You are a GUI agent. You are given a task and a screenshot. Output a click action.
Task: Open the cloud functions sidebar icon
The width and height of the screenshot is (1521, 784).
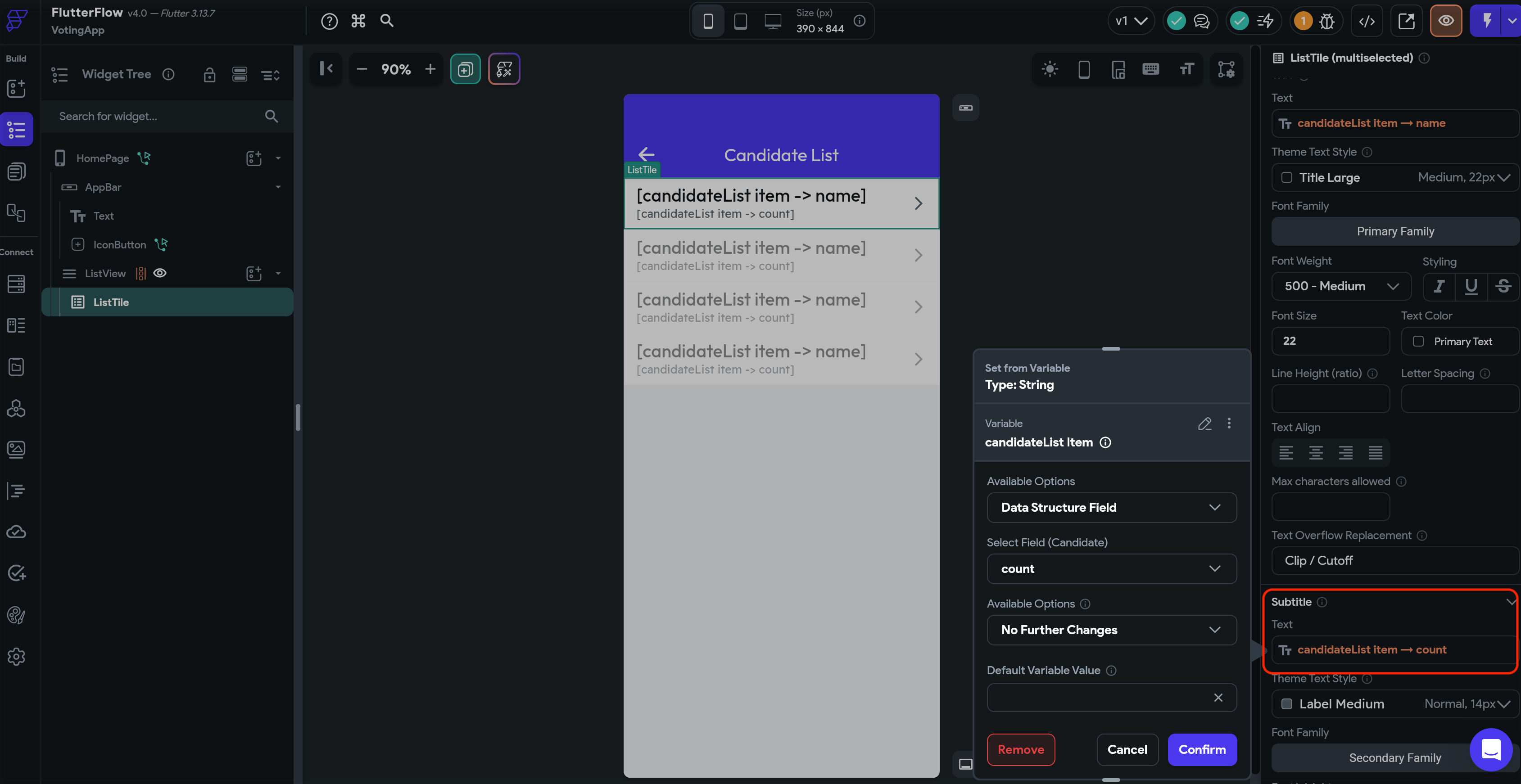click(17, 532)
